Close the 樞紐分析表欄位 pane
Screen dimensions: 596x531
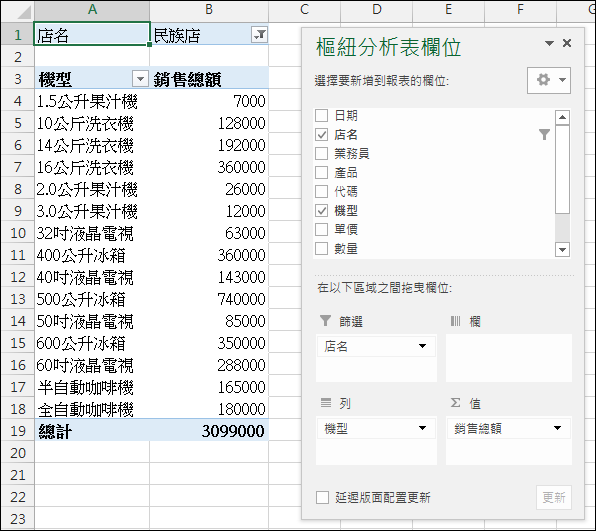point(567,43)
